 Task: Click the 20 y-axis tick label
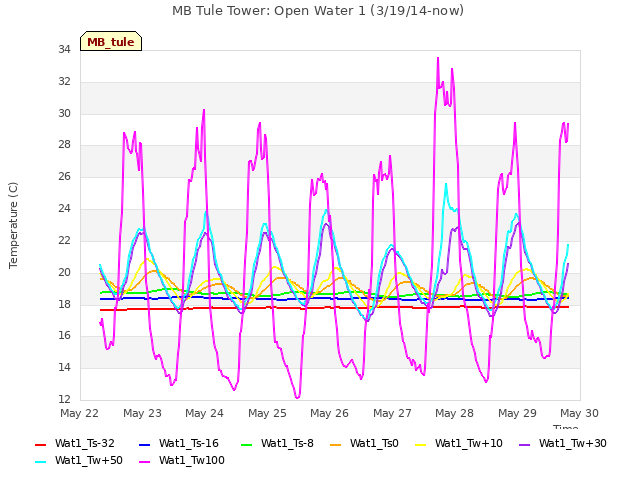coord(64,272)
